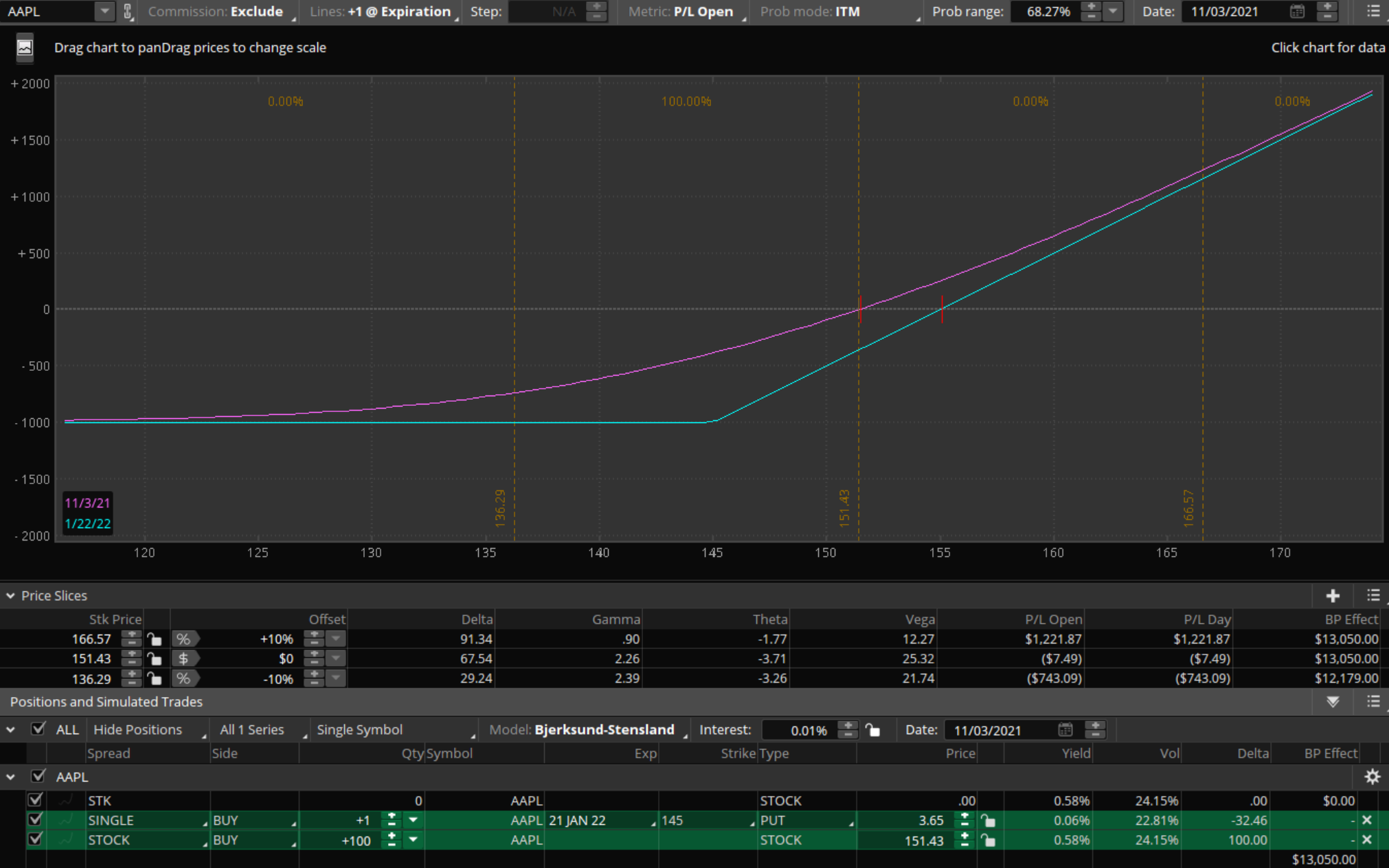Toggle lock on the 151.43 price slice
Image resolution: width=1389 pixels, height=868 pixels.
[x=154, y=659]
